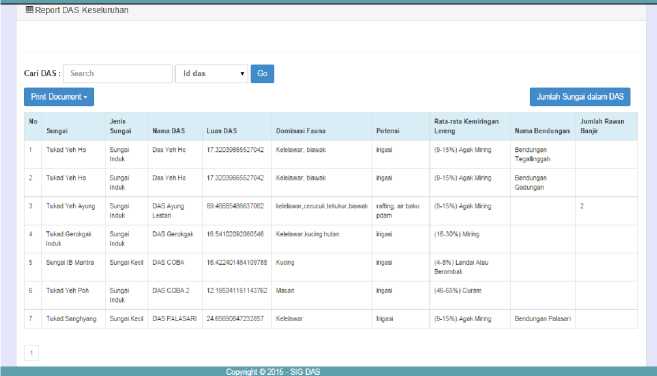Click Sungai Kecil type in row 7

point(127,319)
